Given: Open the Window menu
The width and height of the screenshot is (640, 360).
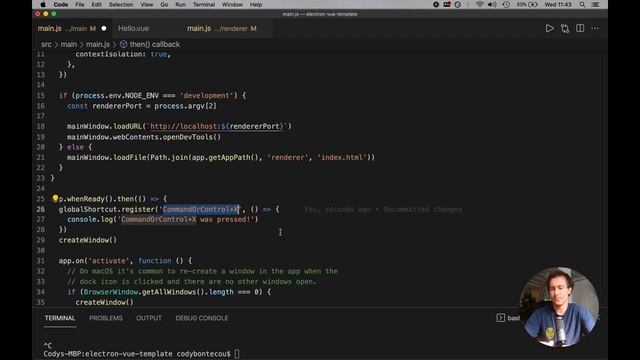Looking at the screenshot, I should pos(232,4).
